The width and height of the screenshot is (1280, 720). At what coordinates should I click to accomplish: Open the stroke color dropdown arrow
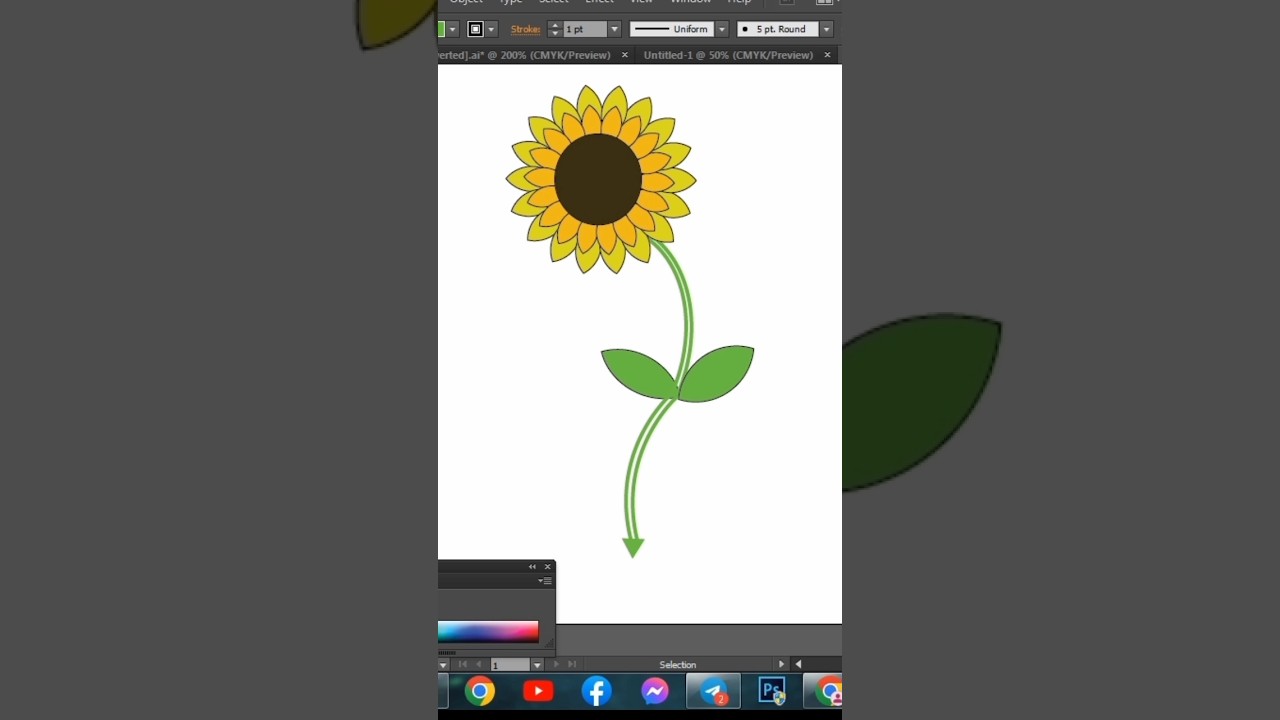tap(491, 29)
